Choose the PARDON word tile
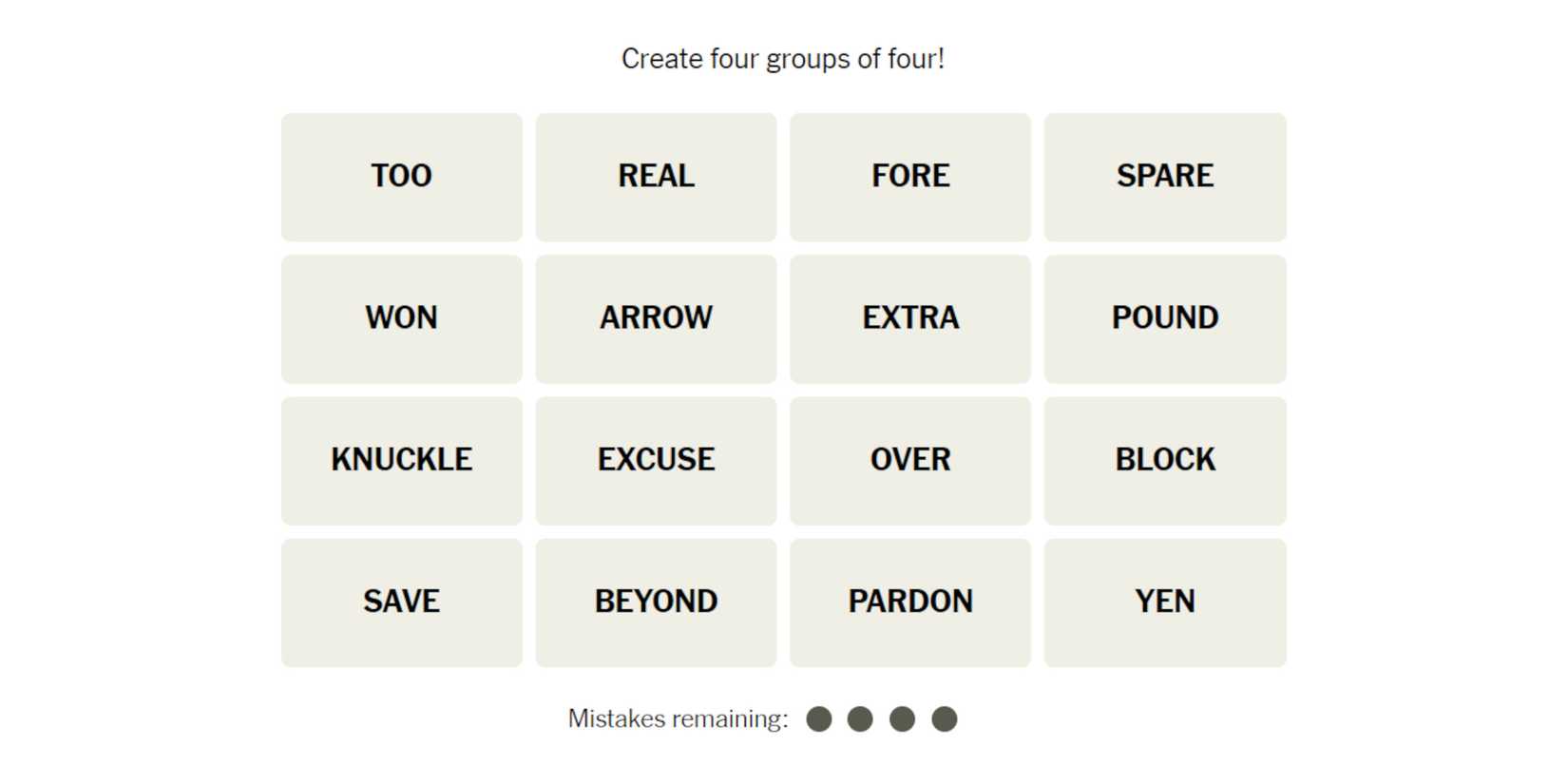 pos(909,602)
